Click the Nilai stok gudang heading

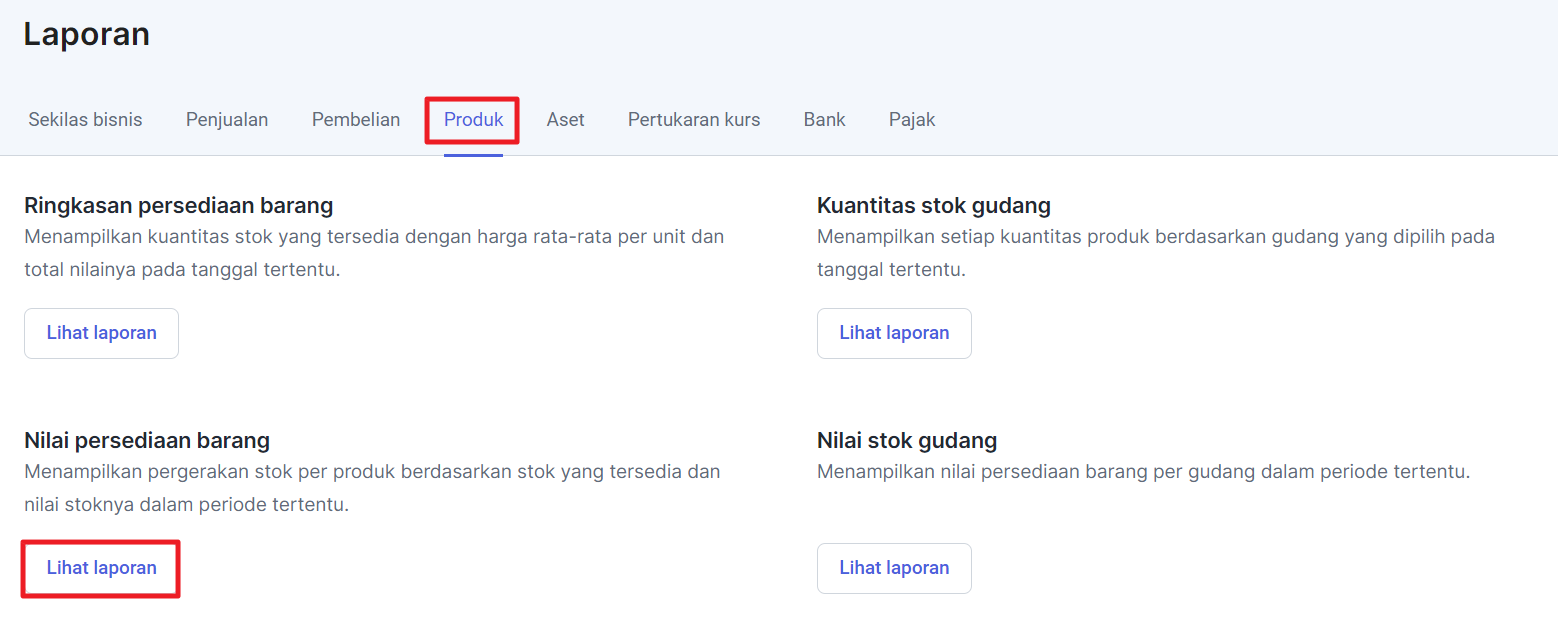coord(907,441)
